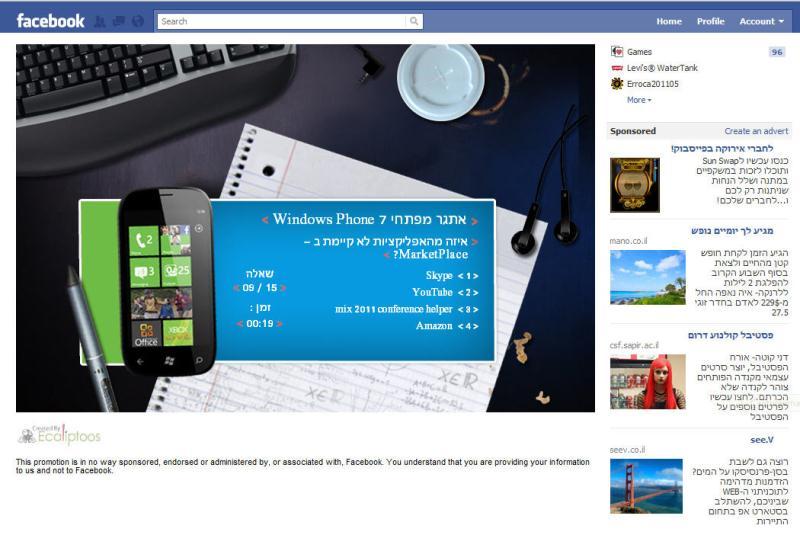
Task: Click the Windows Phone image in quiz
Action: click(167, 281)
